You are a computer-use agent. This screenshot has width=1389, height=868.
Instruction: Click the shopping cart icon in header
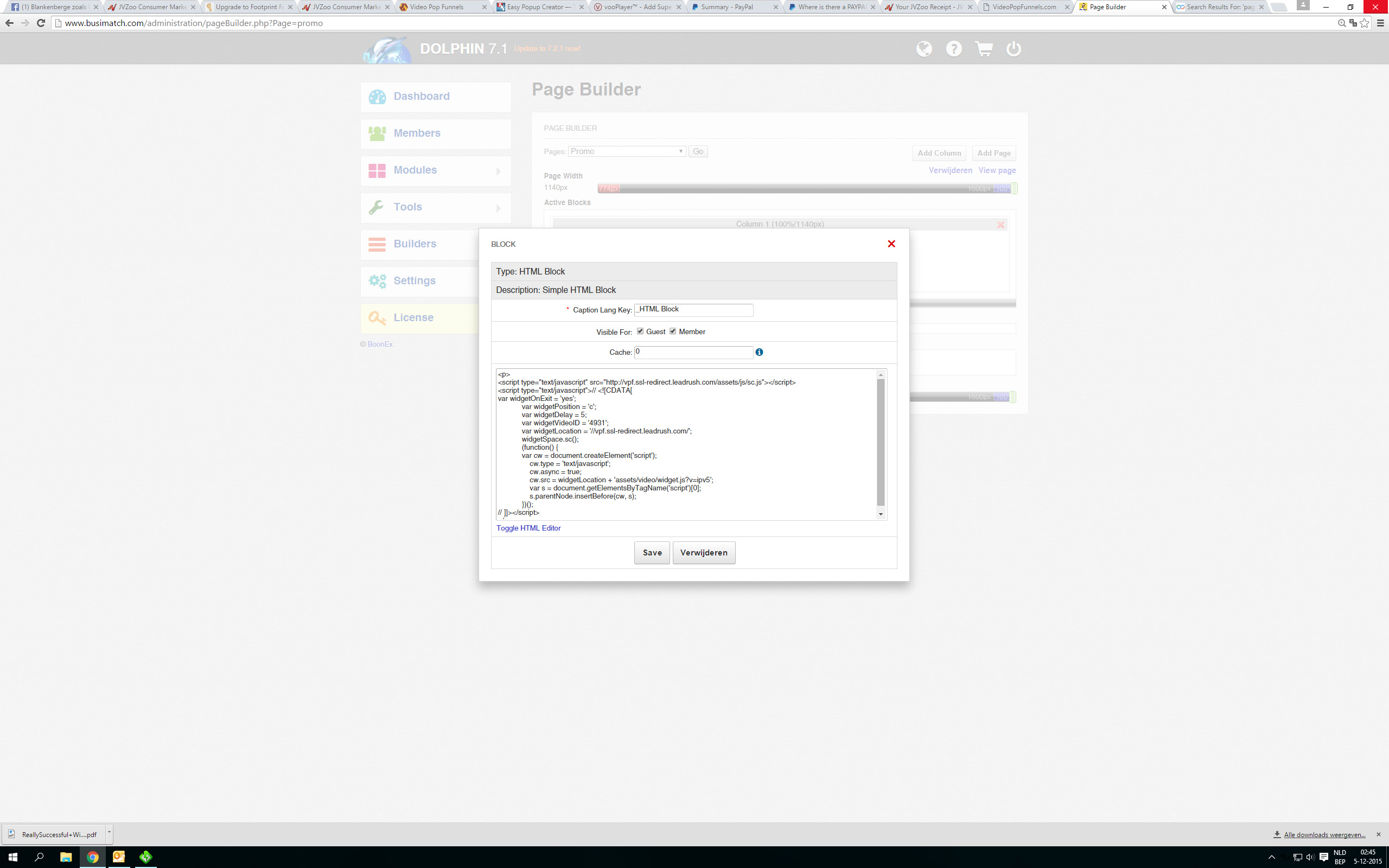click(x=984, y=49)
